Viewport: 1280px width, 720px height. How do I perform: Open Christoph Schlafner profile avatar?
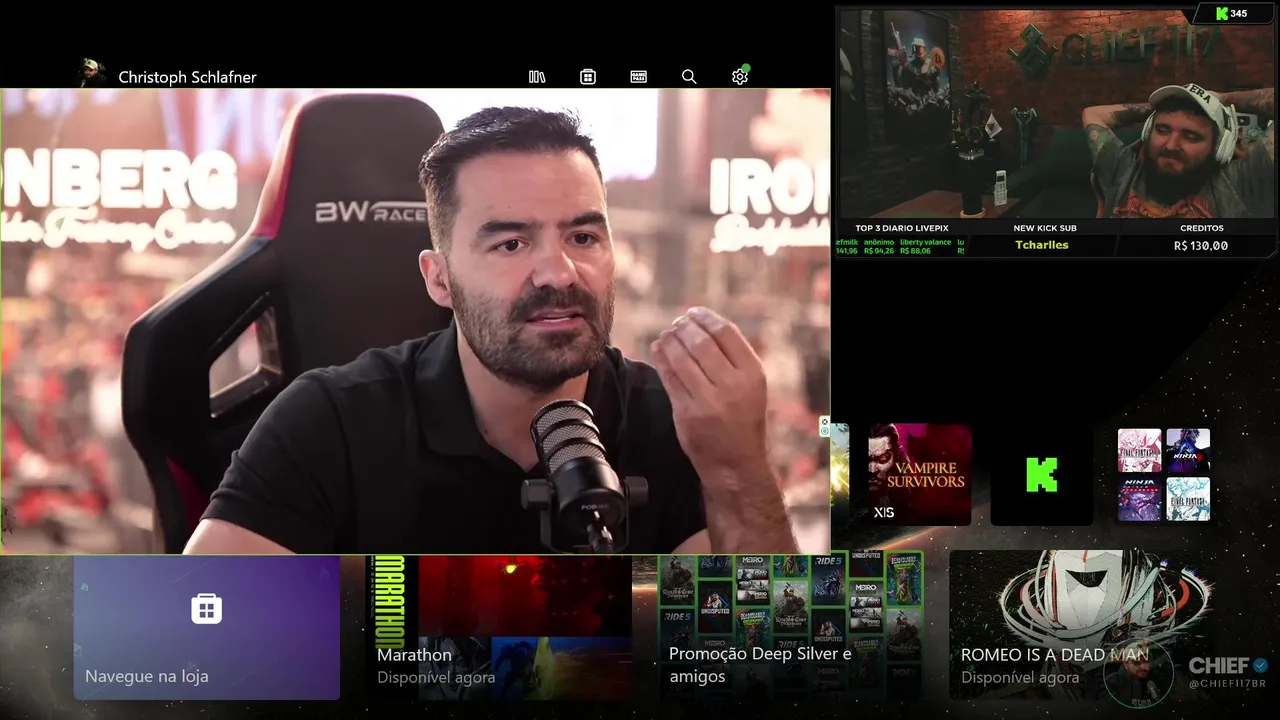[x=91, y=73]
